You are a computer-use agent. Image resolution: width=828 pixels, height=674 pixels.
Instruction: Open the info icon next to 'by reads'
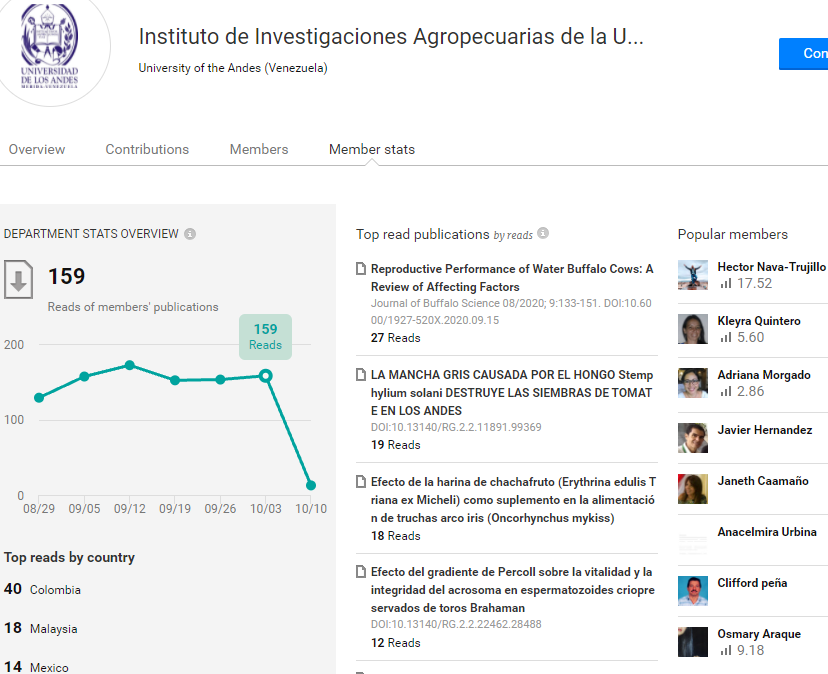coord(543,233)
